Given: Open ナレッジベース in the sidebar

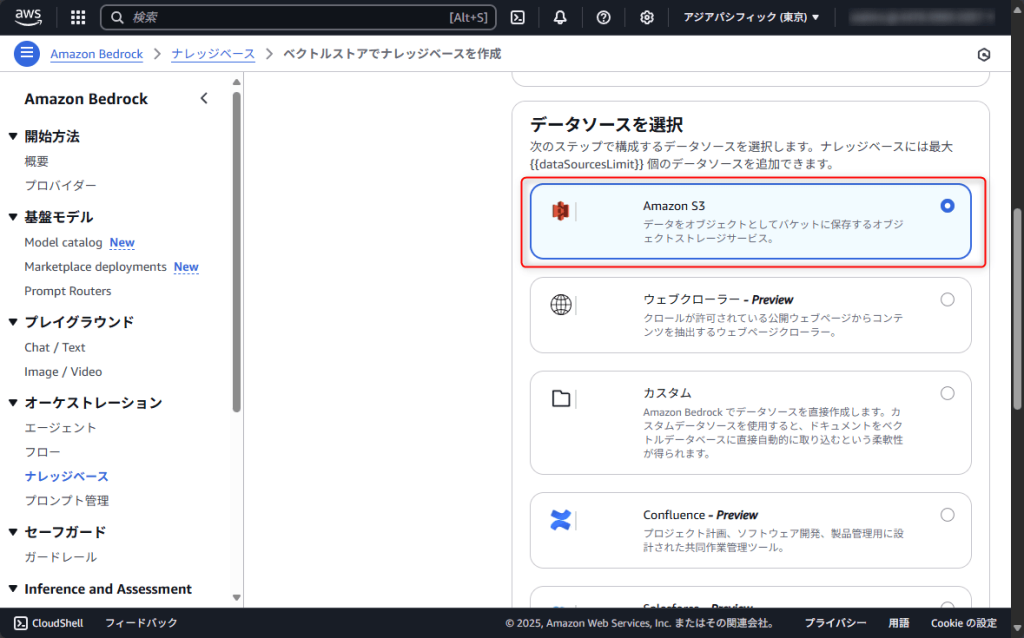Looking at the screenshot, I should tap(67, 476).
